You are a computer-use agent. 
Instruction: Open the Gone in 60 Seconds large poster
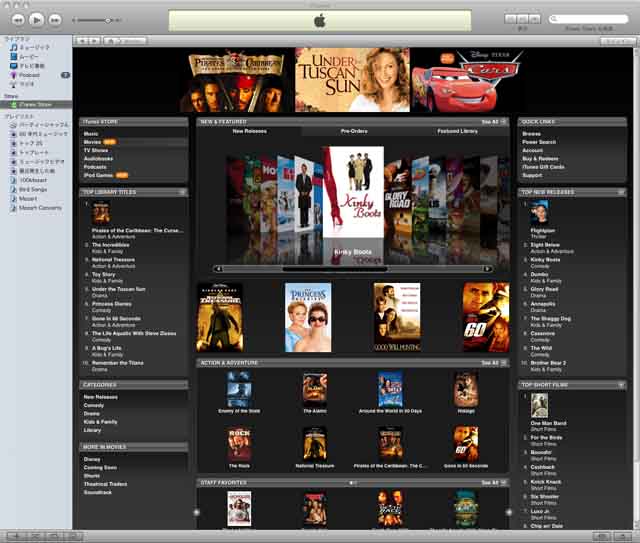tap(486, 317)
